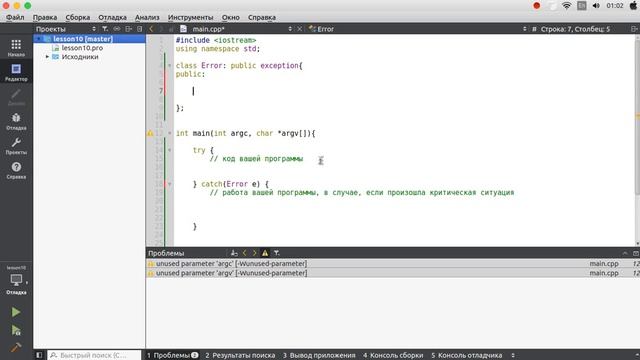Fold the main function block
This screenshot has height=360, width=640.
170,133
